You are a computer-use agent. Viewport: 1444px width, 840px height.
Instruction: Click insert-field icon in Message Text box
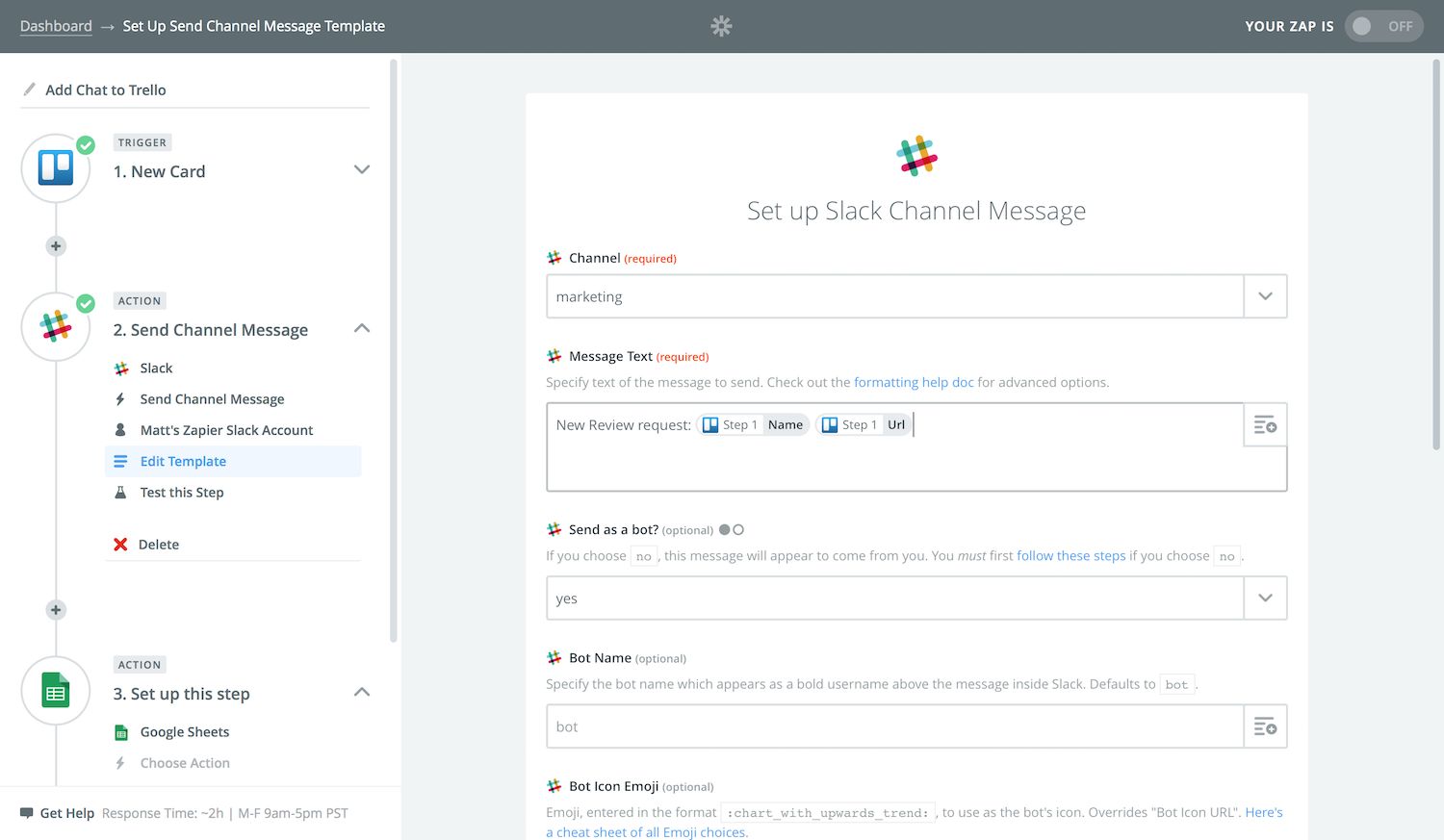[1265, 425]
